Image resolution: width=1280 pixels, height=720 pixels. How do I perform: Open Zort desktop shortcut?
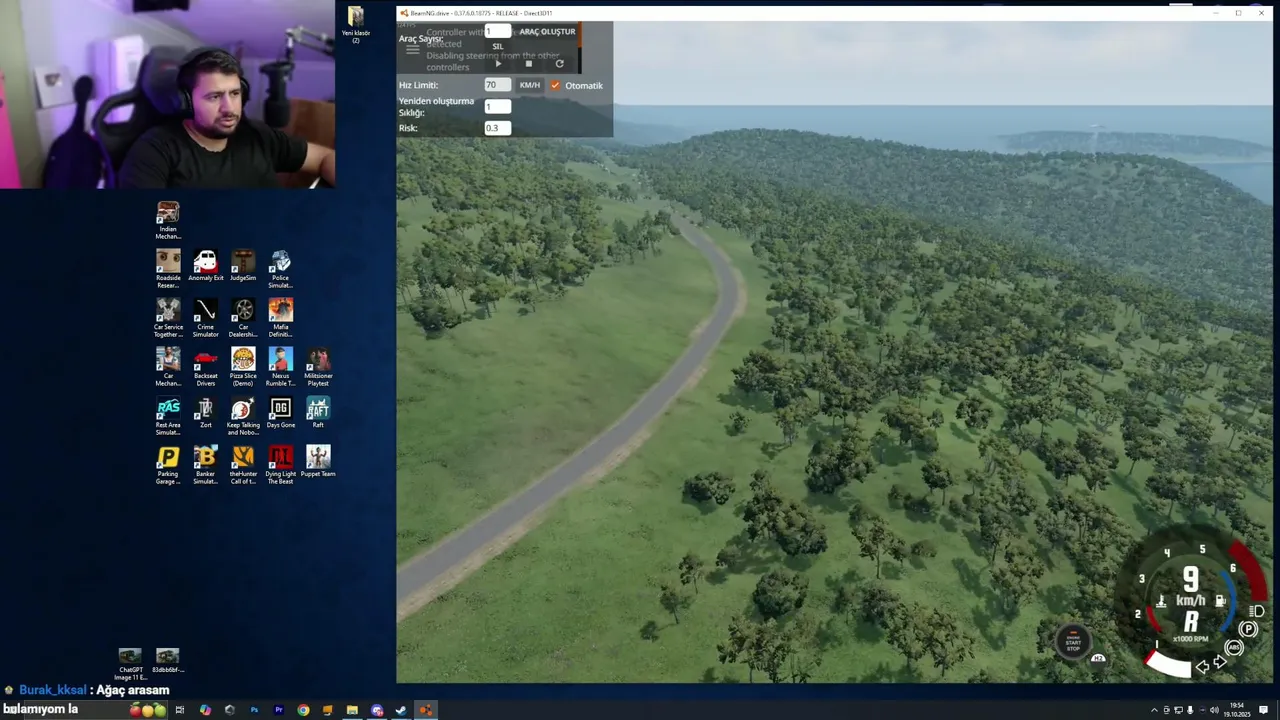pyautogui.click(x=205, y=413)
